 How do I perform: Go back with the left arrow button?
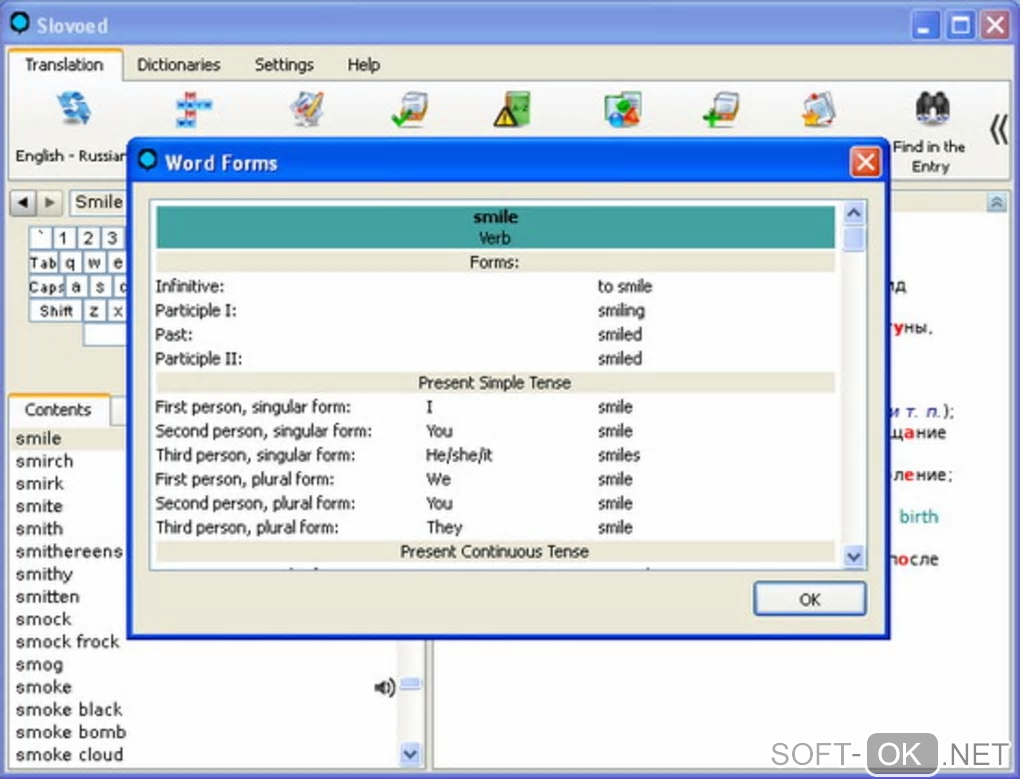coord(23,203)
